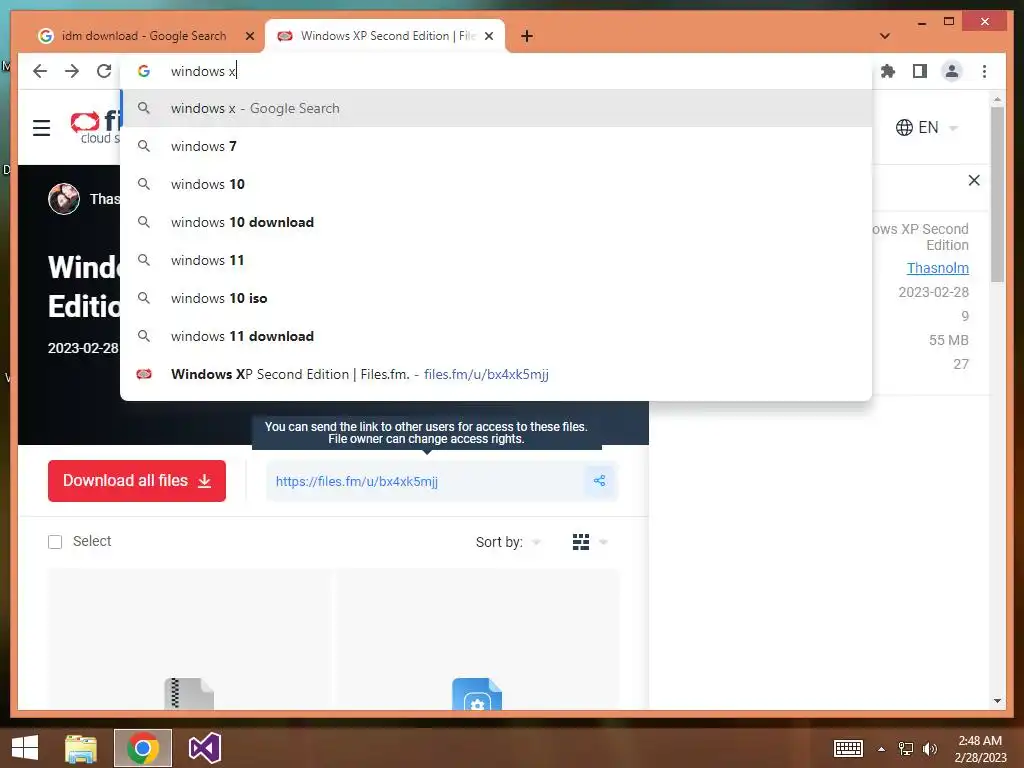
Task: Click the uploader profile avatar
Action: click(x=64, y=199)
